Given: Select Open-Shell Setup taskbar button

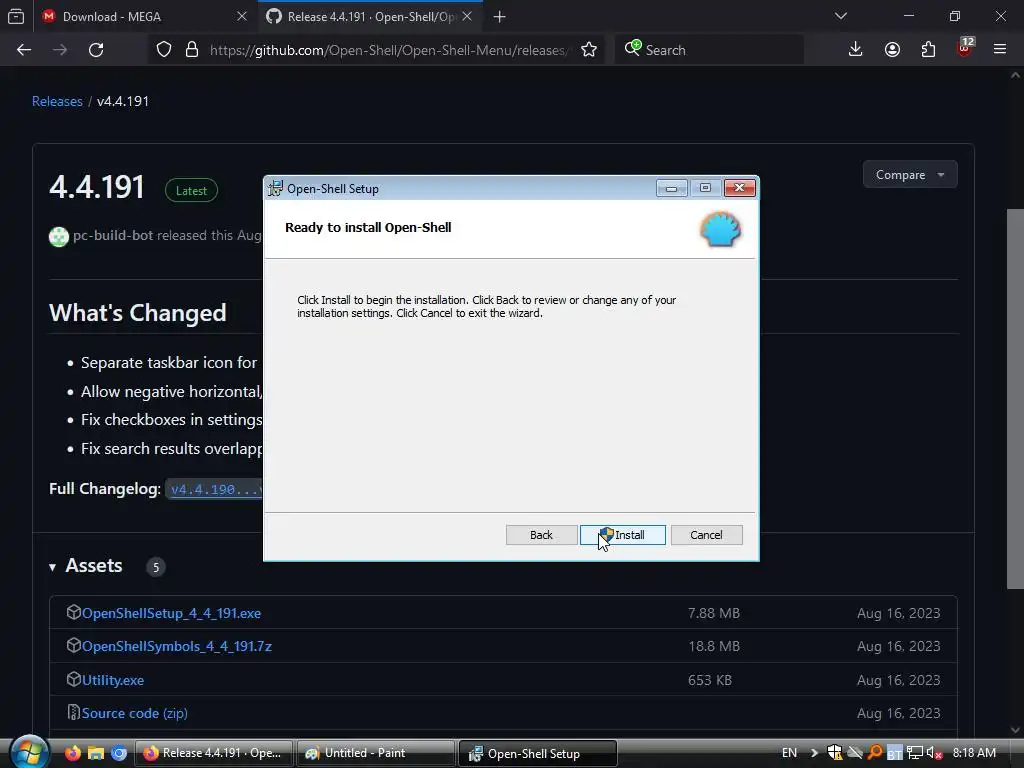Looking at the screenshot, I should (537, 753).
